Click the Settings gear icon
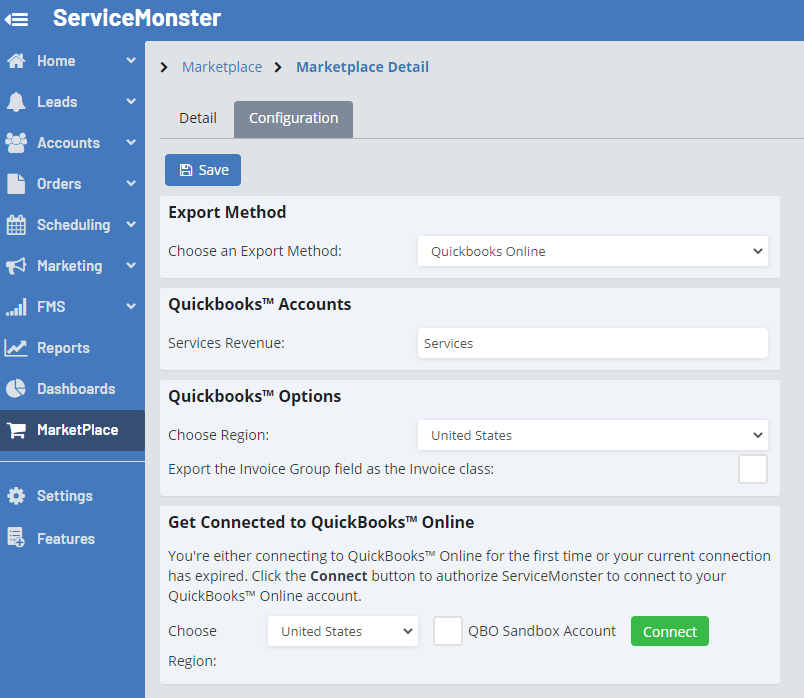804x698 pixels. coord(16,496)
